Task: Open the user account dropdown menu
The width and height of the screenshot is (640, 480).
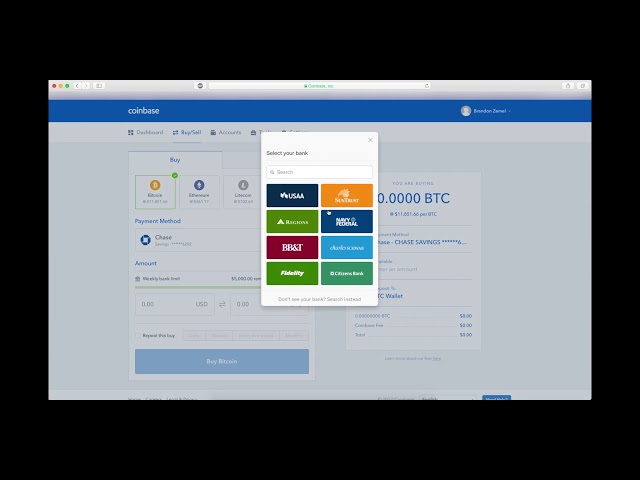Action: pyautogui.click(x=486, y=111)
